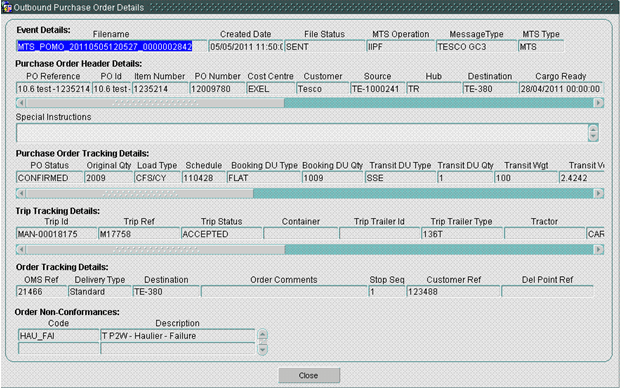Click the Schedule field 110428

tap(204, 178)
